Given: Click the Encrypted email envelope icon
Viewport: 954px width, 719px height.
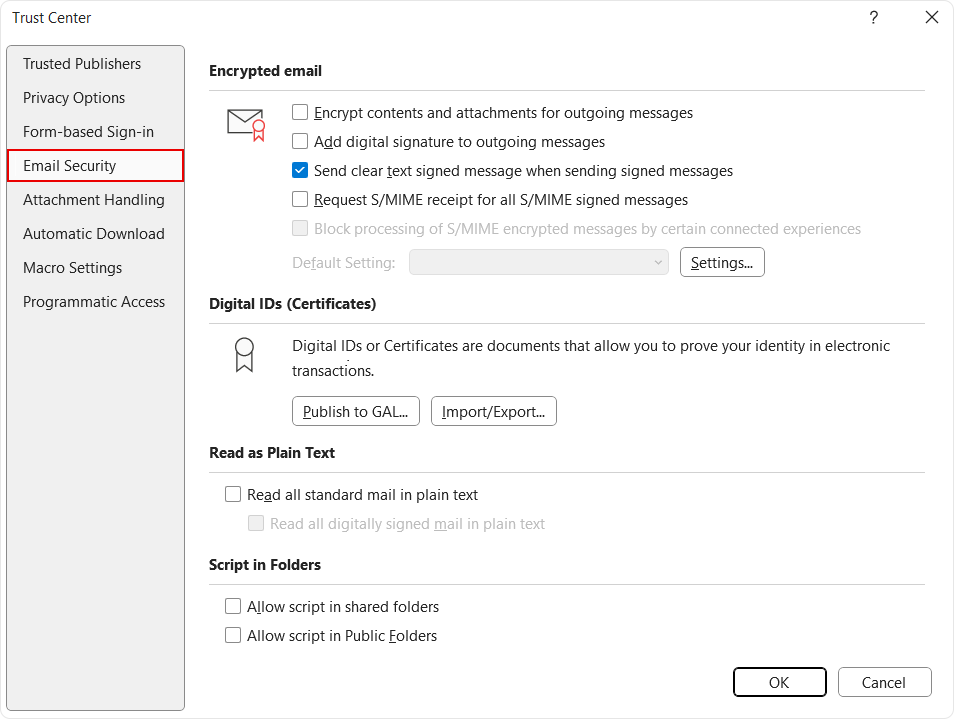Looking at the screenshot, I should (245, 124).
